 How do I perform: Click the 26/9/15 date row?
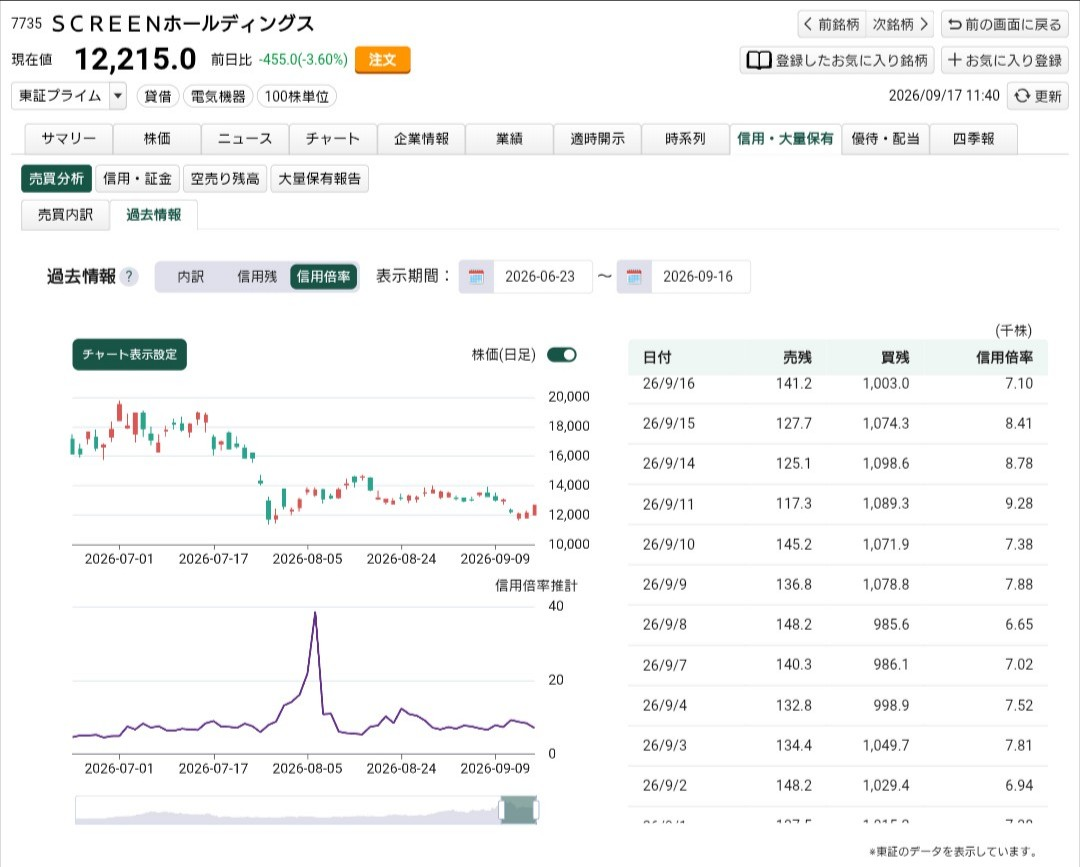point(838,424)
